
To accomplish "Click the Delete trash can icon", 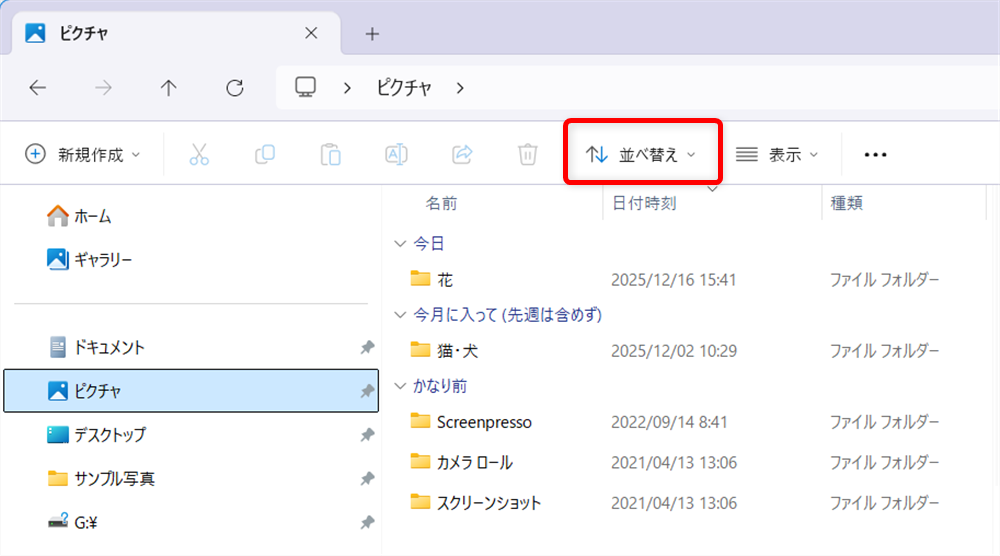I will coord(527,154).
